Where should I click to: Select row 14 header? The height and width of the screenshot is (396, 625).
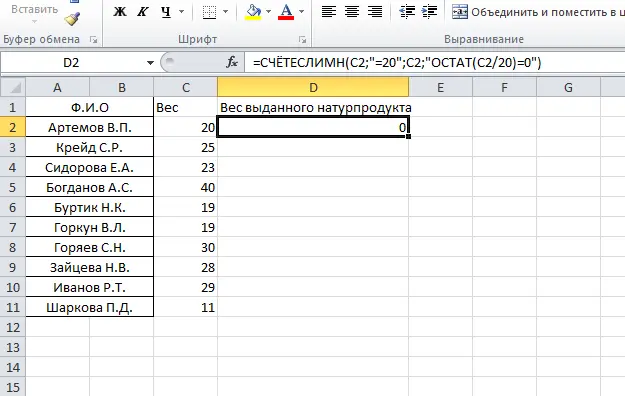(x=13, y=367)
